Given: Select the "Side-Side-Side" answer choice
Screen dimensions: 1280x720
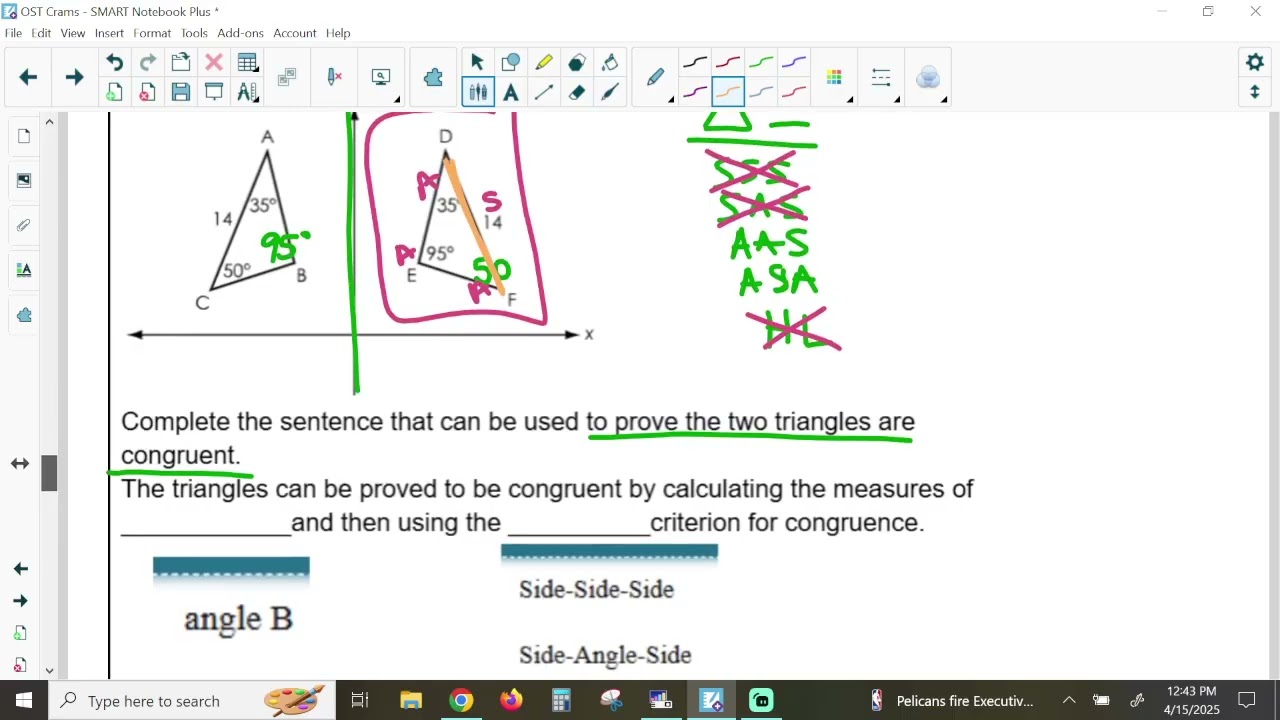Looking at the screenshot, I should coord(596,590).
